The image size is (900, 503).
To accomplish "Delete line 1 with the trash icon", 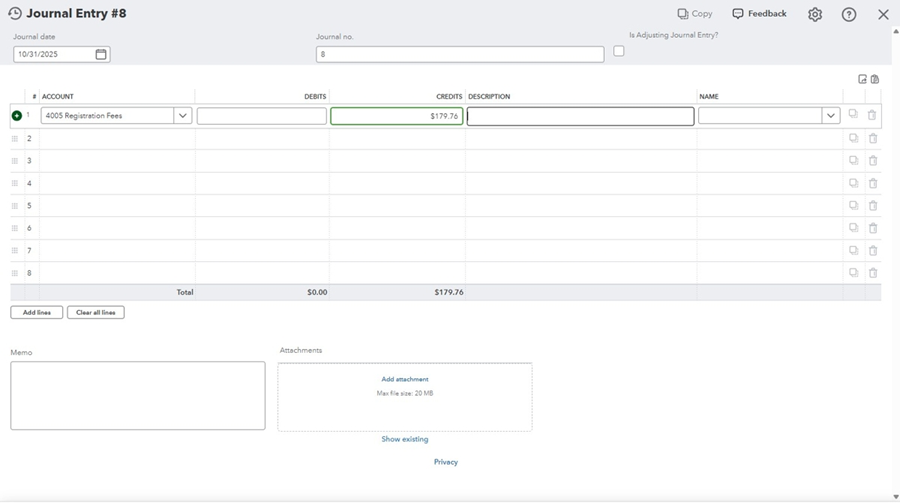I will [872, 115].
